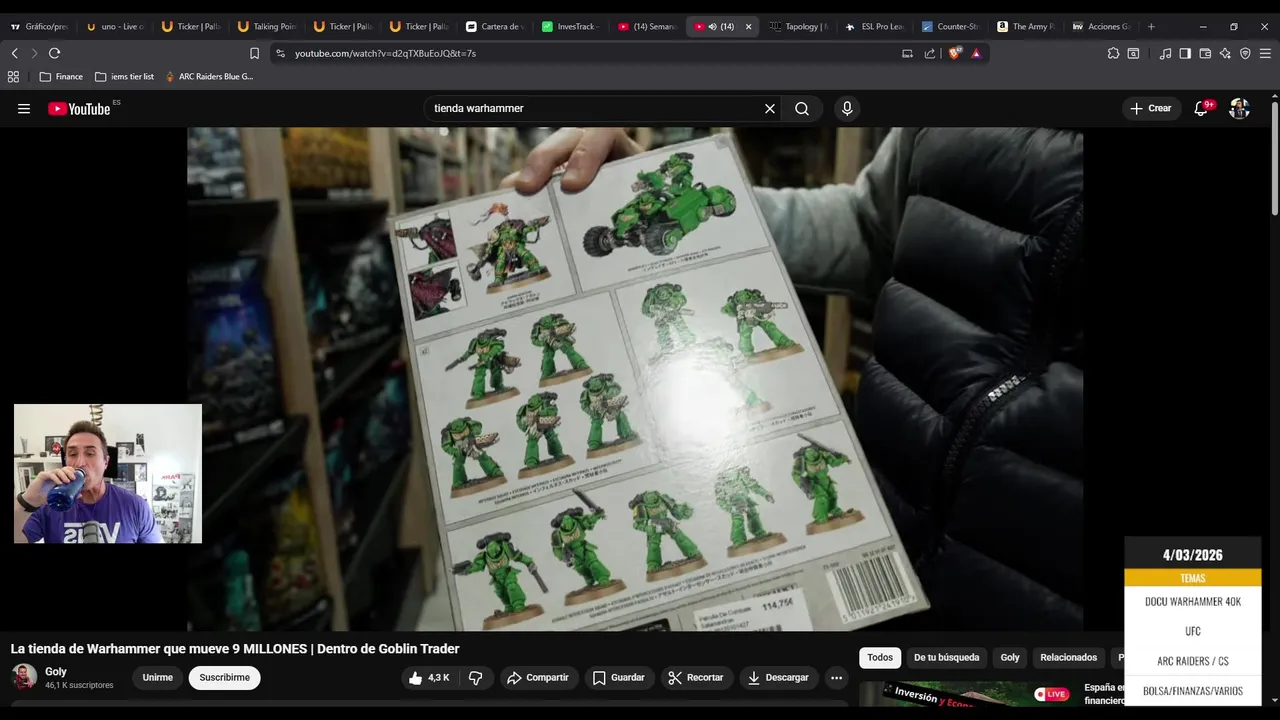Open ARC Raiders Blue G... bookmark
The height and width of the screenshot is (720, 1280).
pyautogui.click(x=209, y=76)
